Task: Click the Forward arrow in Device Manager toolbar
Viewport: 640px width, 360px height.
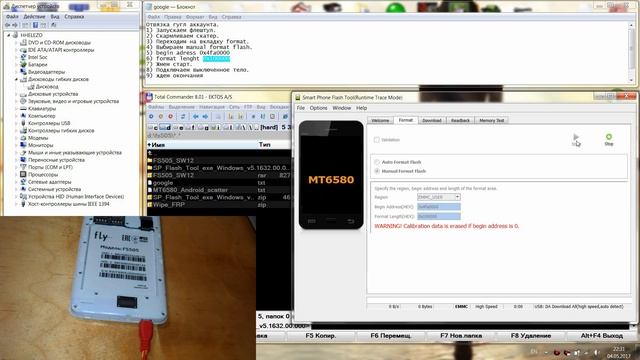Action: (15, 25)
